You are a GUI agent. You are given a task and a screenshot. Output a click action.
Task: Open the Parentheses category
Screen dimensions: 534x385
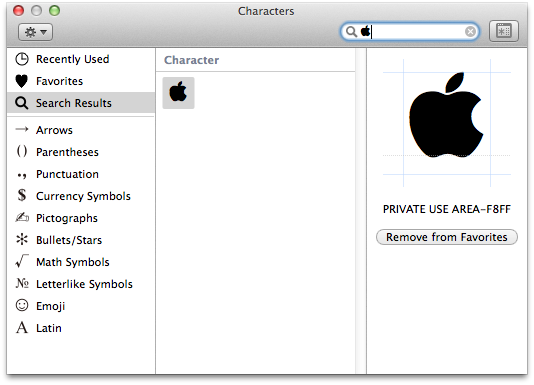pyautogui.click(x=81, y=152)
